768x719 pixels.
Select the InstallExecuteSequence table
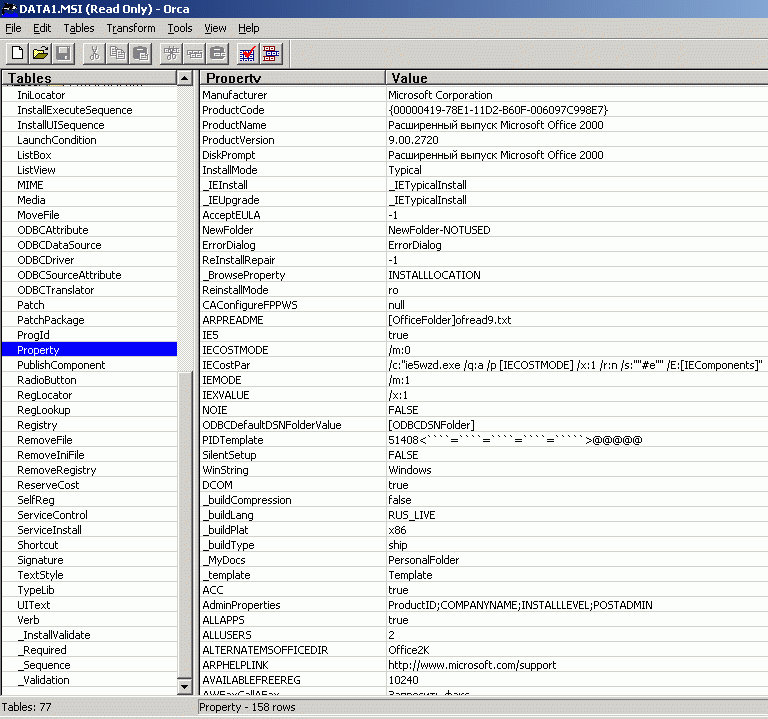coord(75,110)
